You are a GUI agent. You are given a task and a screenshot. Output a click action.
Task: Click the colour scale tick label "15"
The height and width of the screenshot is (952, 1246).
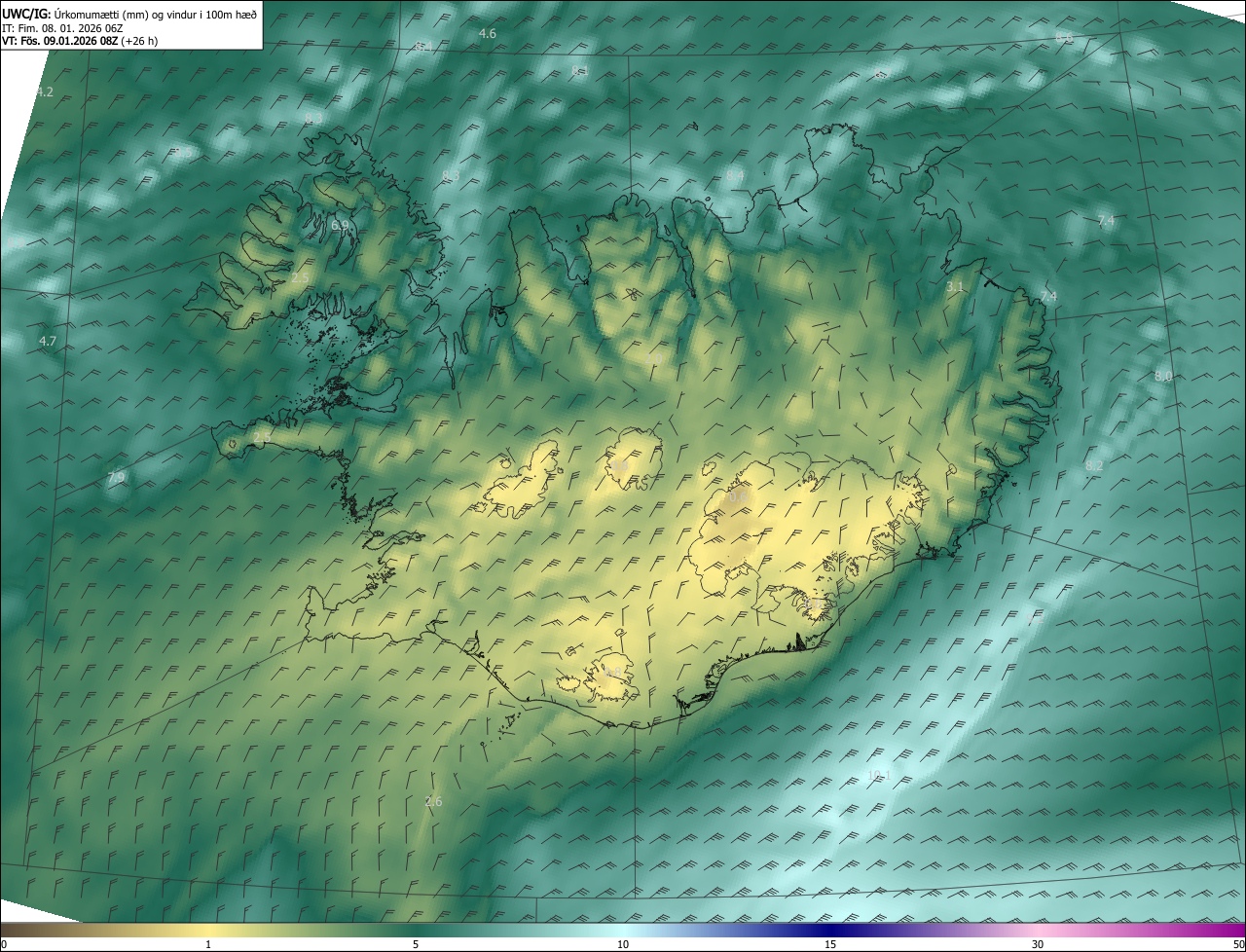pyautogui.click(x=830, y=945)
